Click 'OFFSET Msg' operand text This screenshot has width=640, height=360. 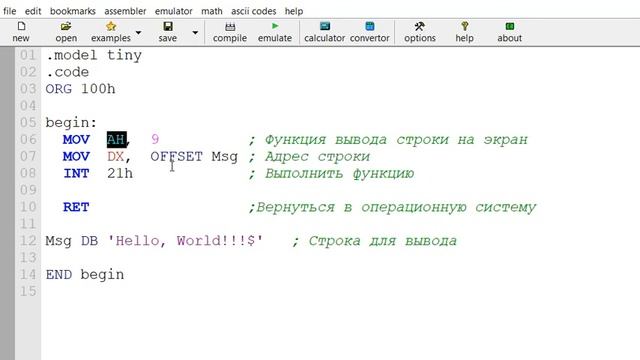pos(194,157)
